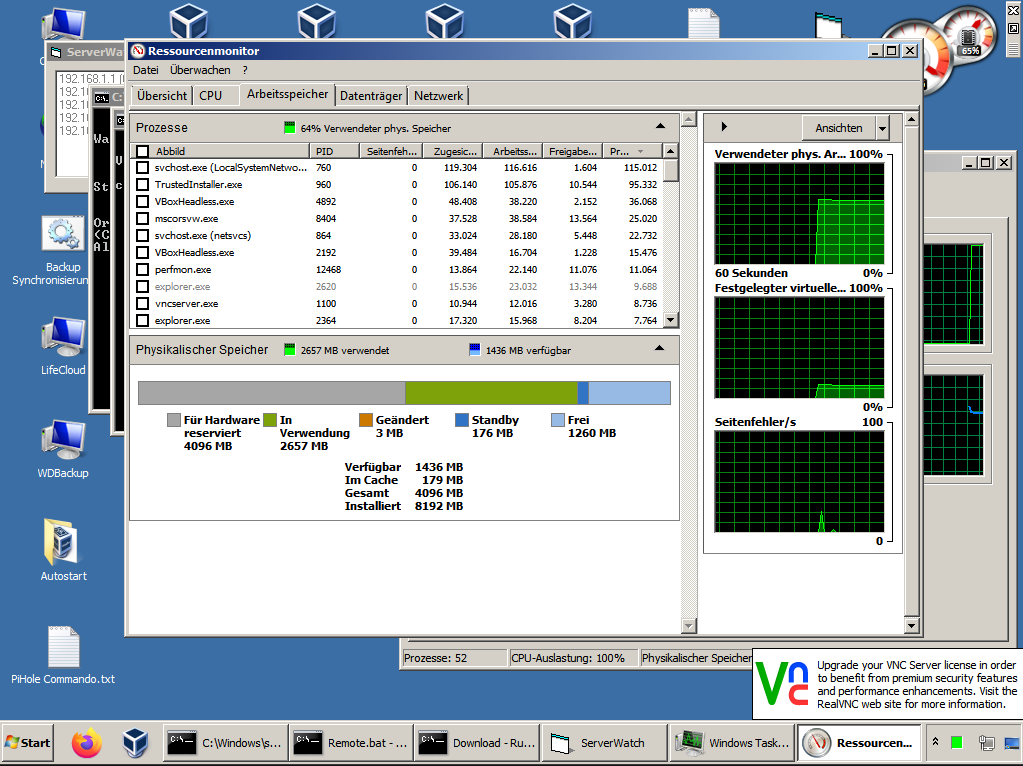Screen dimensions: 1023x766
Task: Open the LifeCloud desktop shortcut
Action: click(x=62, y=338)
